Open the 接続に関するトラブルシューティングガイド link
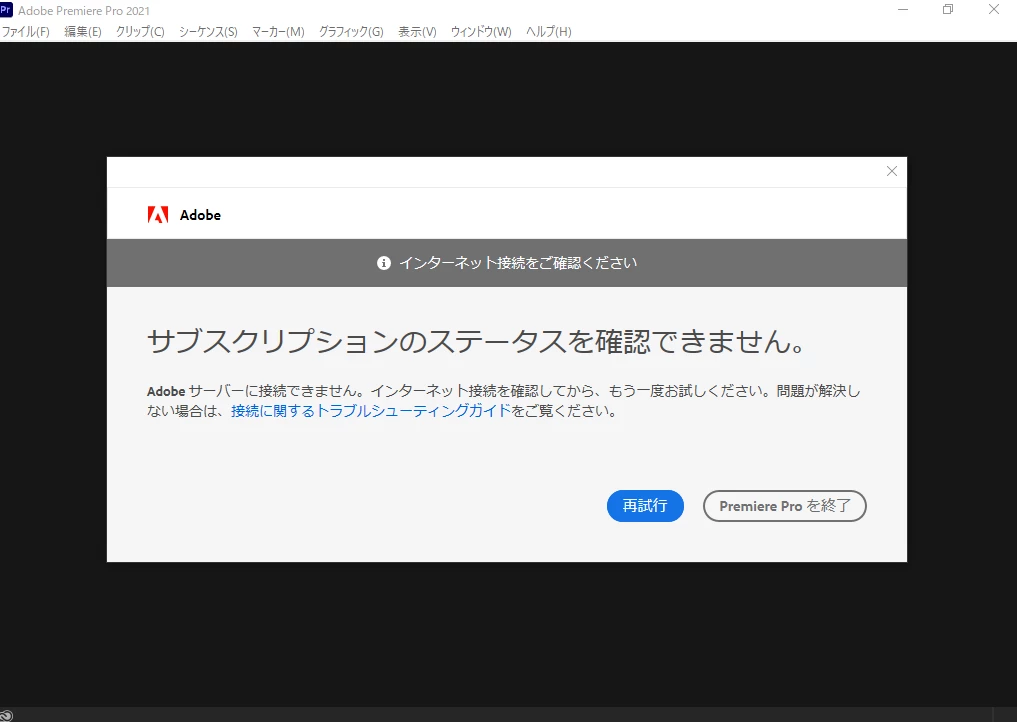This screenshot has height=722, width=1017. 371,411
